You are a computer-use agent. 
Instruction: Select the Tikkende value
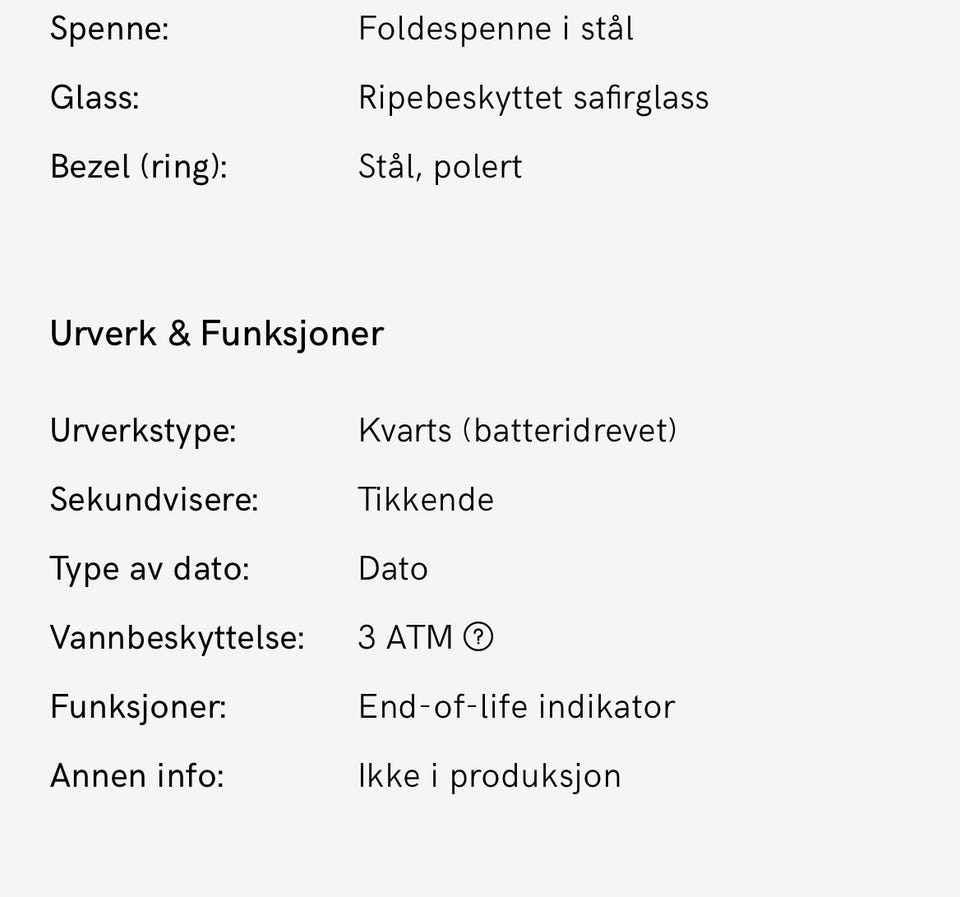(x=425, y=500)
